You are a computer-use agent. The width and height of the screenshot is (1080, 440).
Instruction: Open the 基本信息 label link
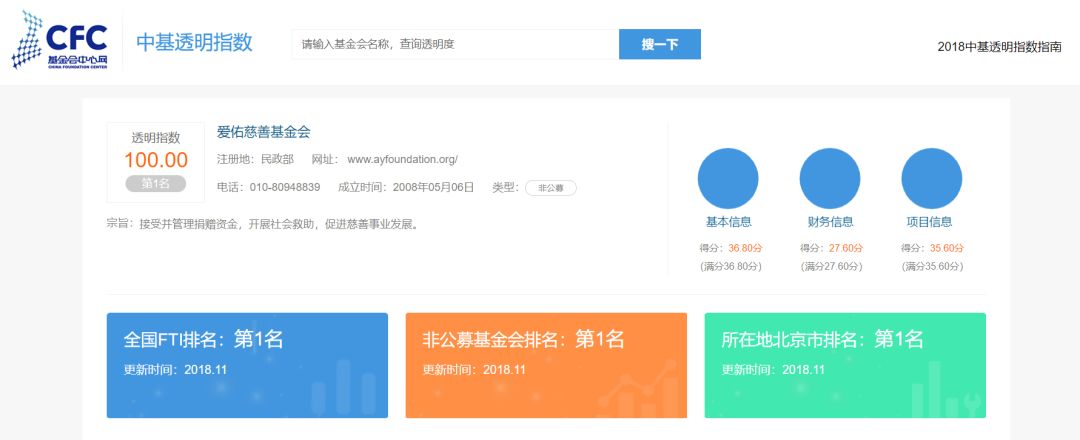[729, 222]
